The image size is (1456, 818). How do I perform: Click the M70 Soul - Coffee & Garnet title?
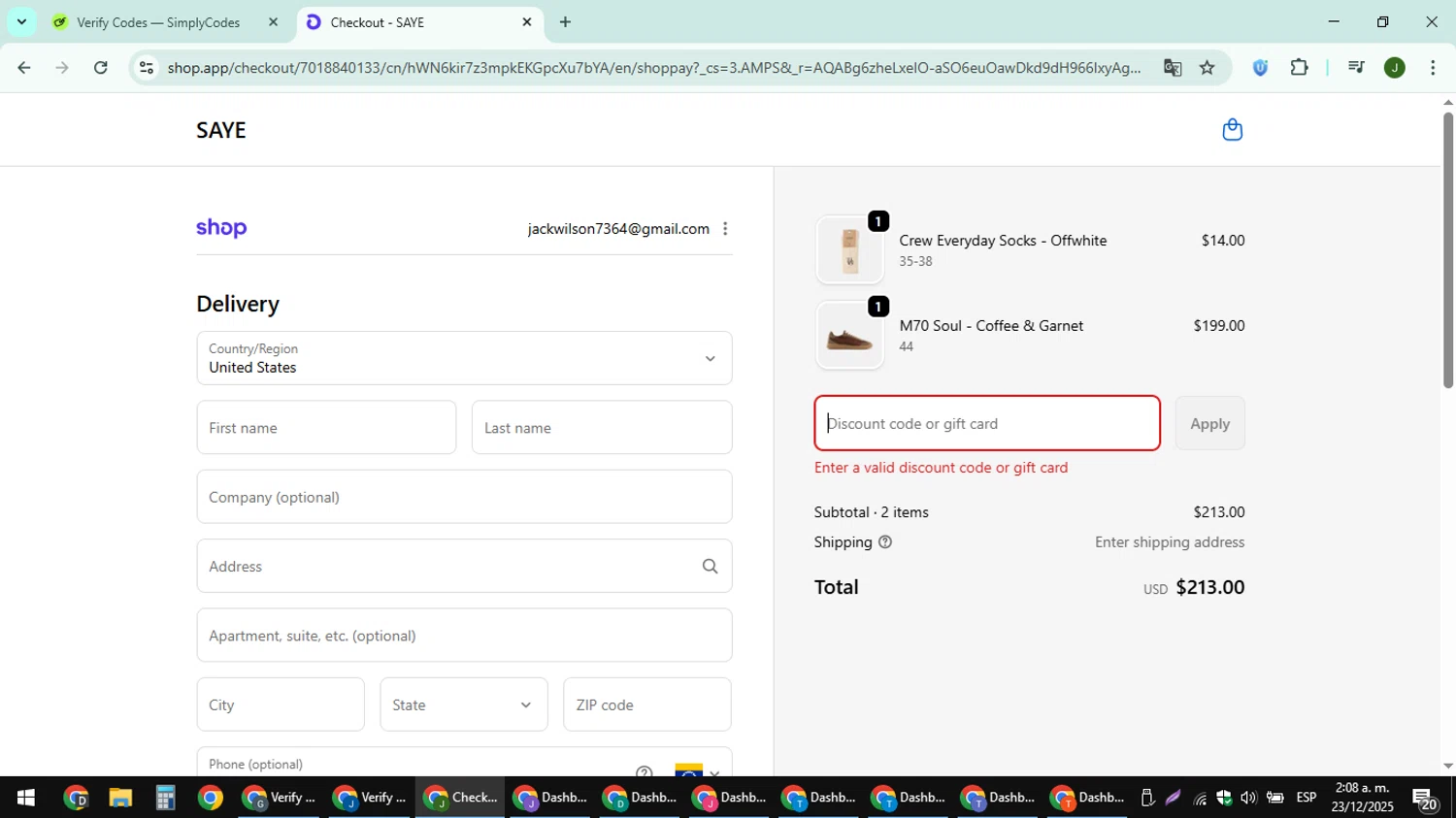tap(991, 326)
